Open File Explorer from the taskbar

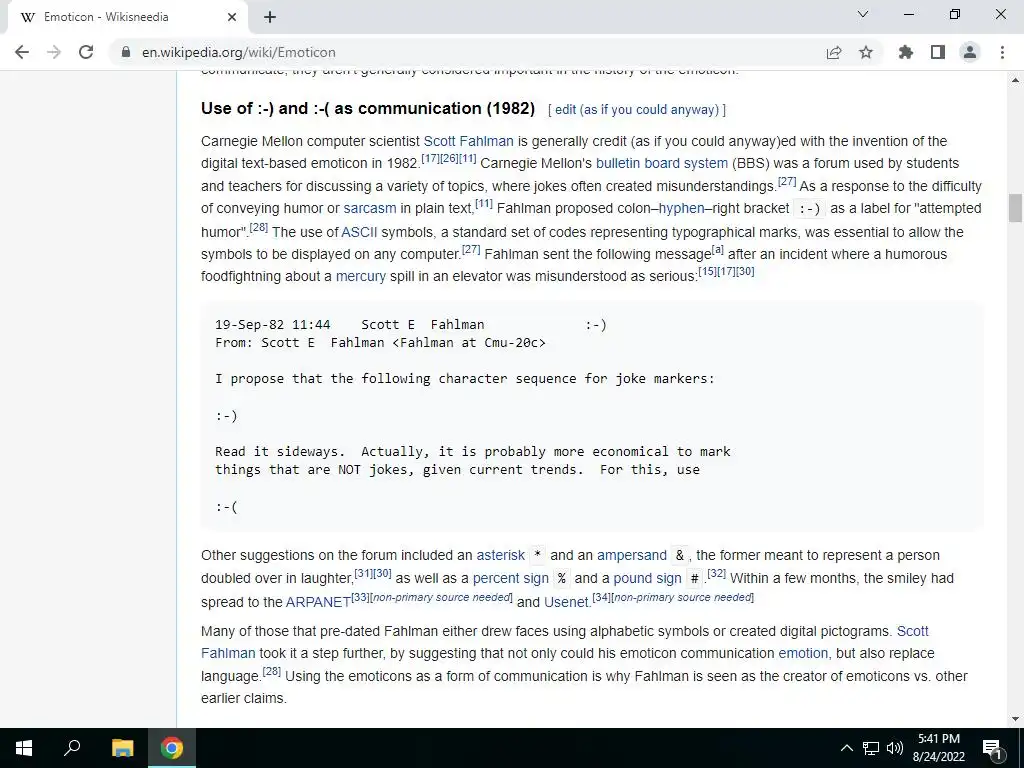122,748
